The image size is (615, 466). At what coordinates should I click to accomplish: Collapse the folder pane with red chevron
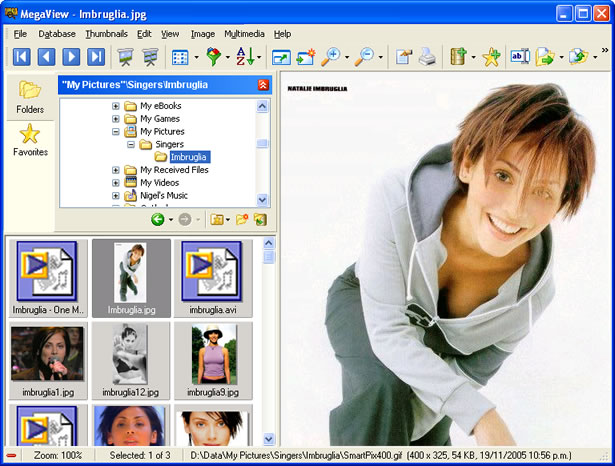click(263, 85)
